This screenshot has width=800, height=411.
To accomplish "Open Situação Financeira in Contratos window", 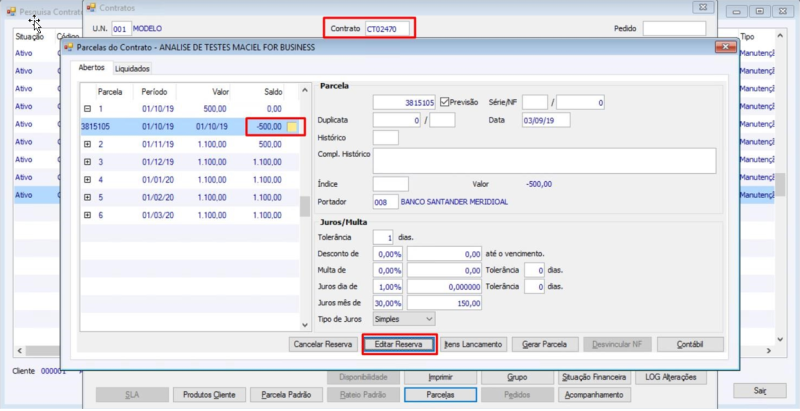I will 594,377.
